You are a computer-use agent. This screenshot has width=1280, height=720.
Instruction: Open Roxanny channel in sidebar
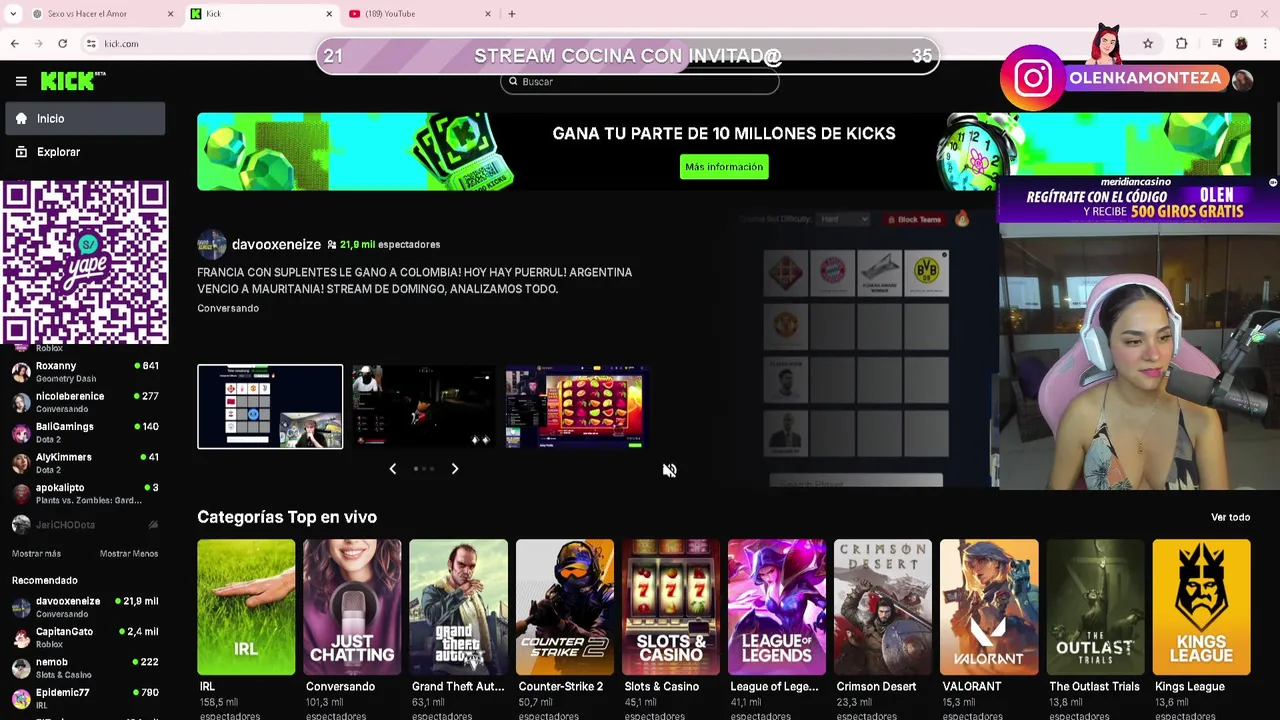[x=85, y=372]
